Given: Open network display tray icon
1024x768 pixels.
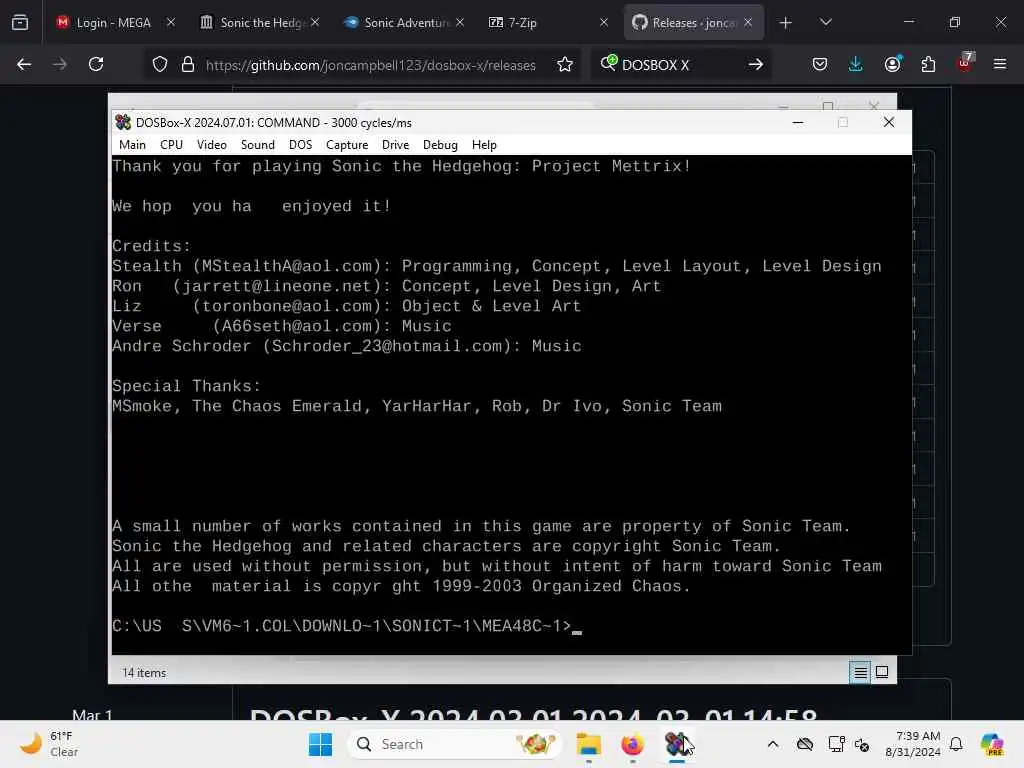Looking at the screenshot, I should [836, 744].
